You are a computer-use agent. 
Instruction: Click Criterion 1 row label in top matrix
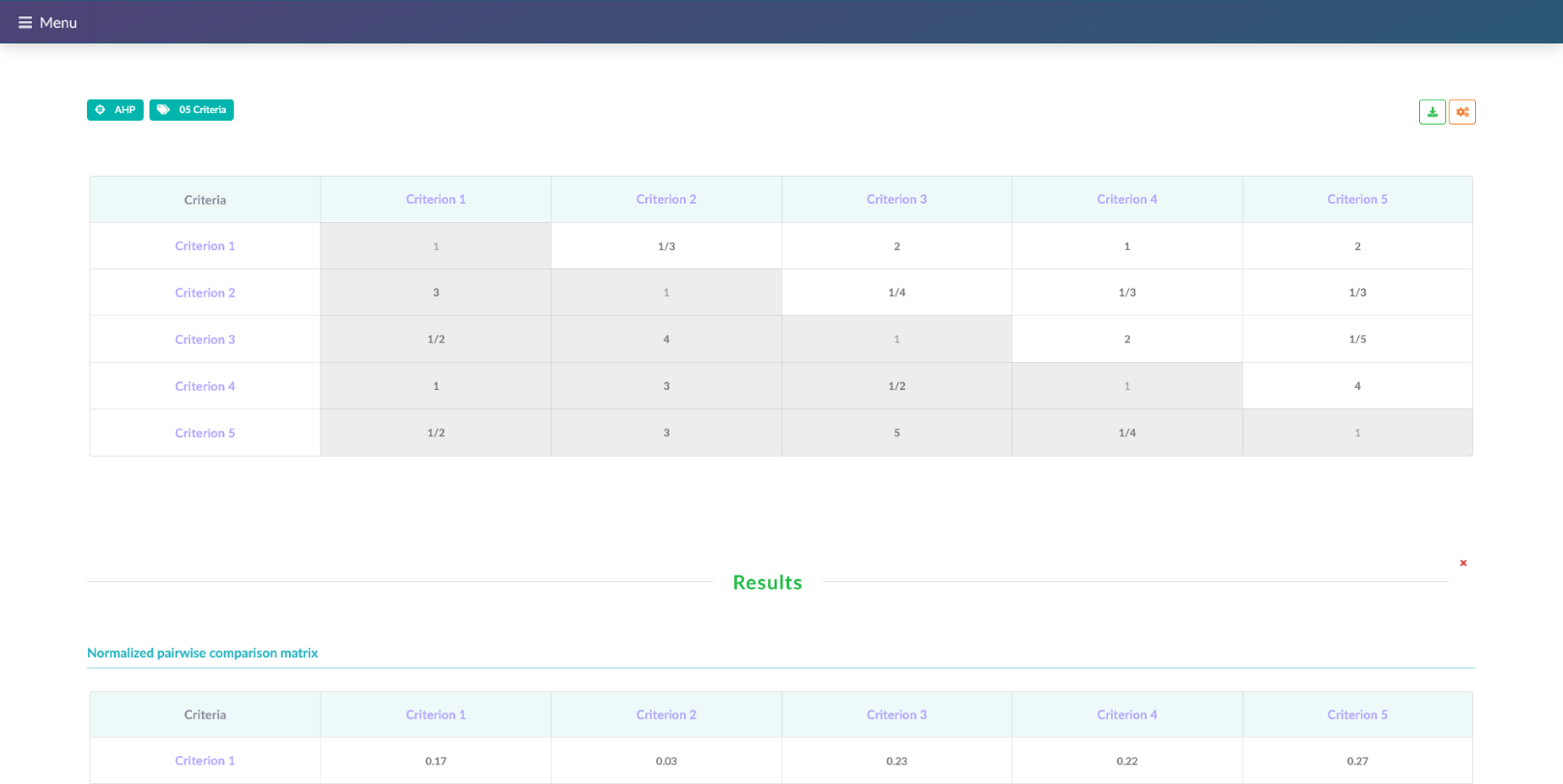coord(205,246)
